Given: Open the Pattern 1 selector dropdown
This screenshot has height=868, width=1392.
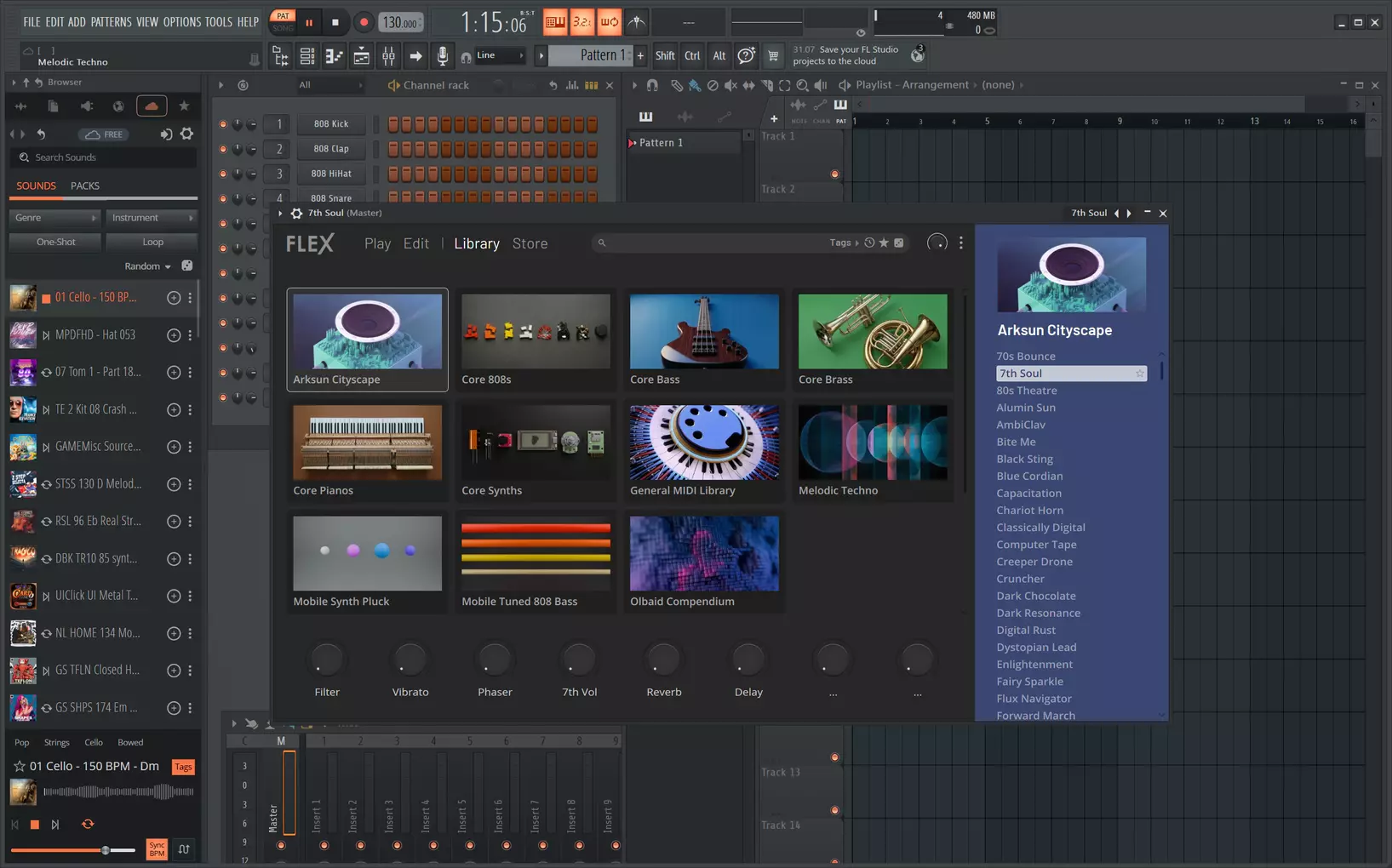Looking at the screenshot, I should click(592, 56).
